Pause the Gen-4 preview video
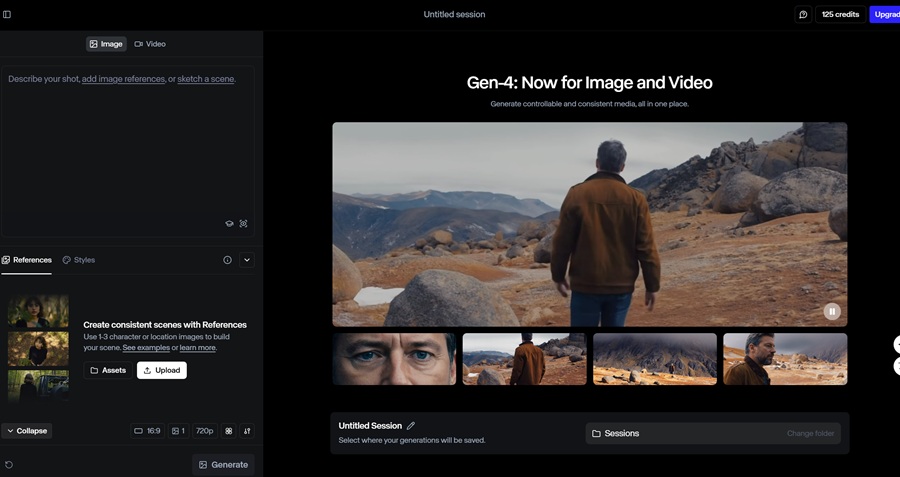The image size is (900, 477). coord(832,312)
